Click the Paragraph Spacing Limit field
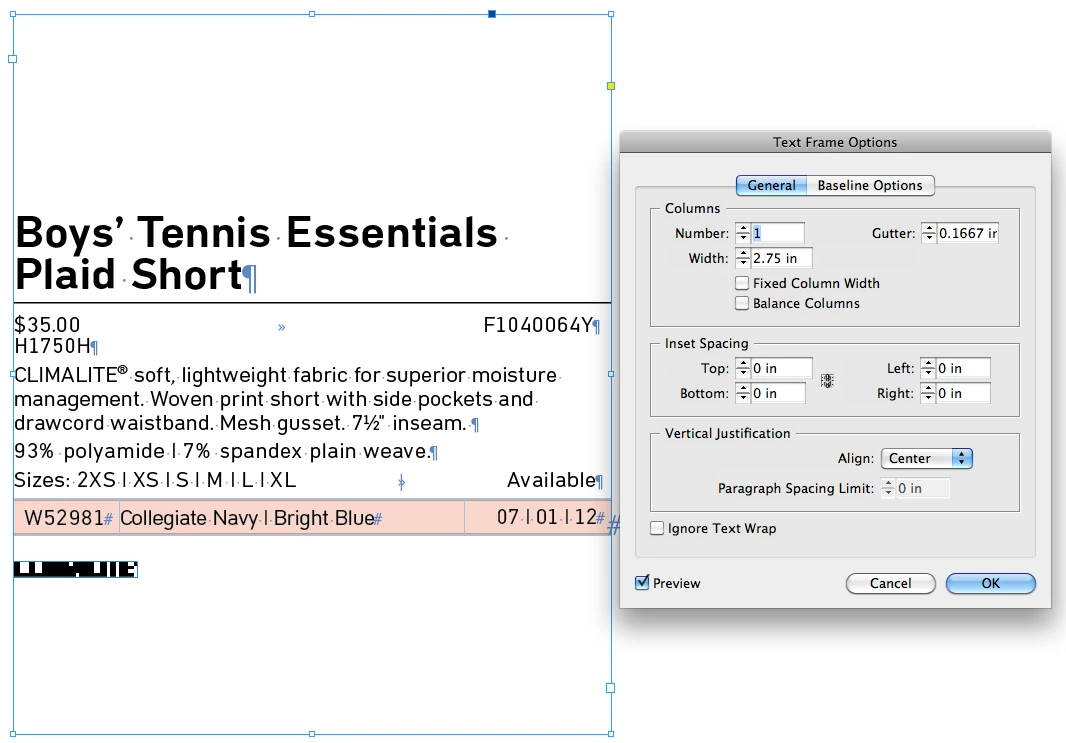Viewport: 1066px width, 743px height. point(923,488)
